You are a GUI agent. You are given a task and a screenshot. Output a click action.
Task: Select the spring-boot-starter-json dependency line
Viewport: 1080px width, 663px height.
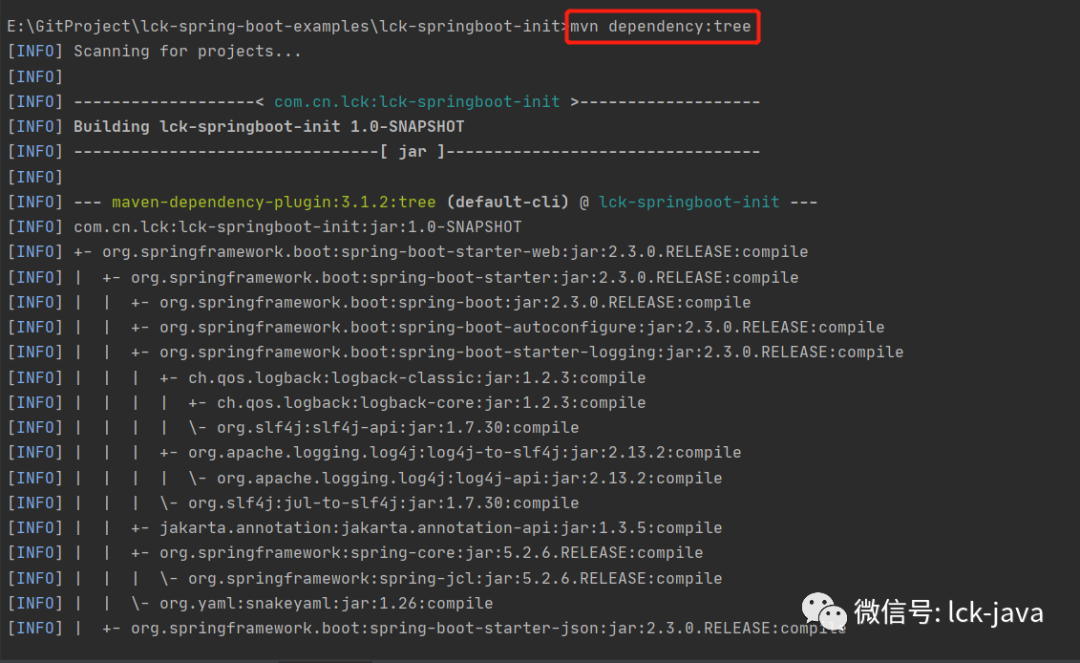click(x=480, y=628)
